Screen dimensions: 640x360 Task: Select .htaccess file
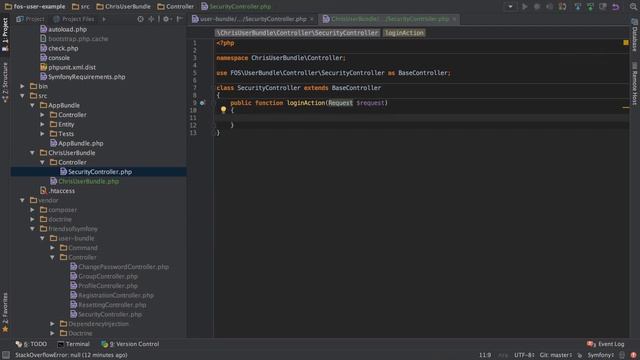[57, 191]
